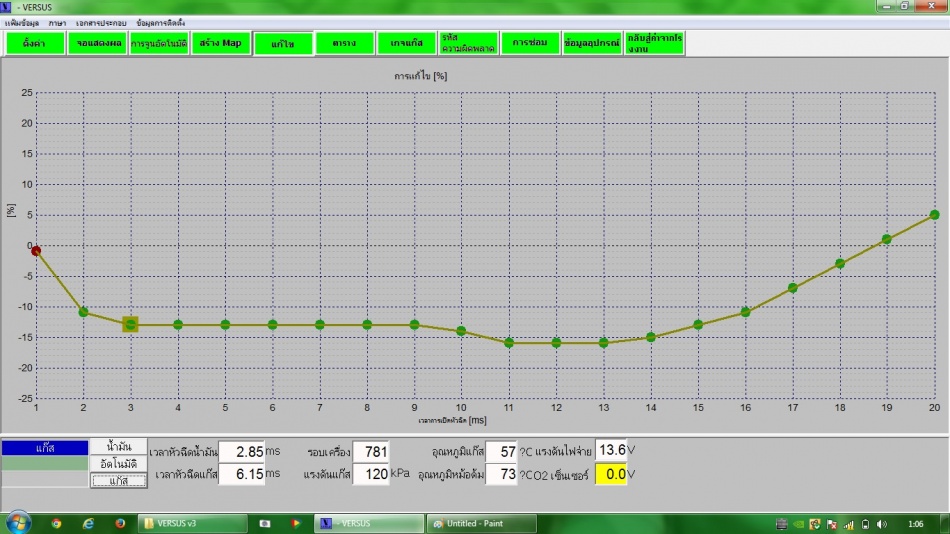Viewport: 950px width, 534px height.
Task: Select the correction point at 19 ms
Action: 887,239
